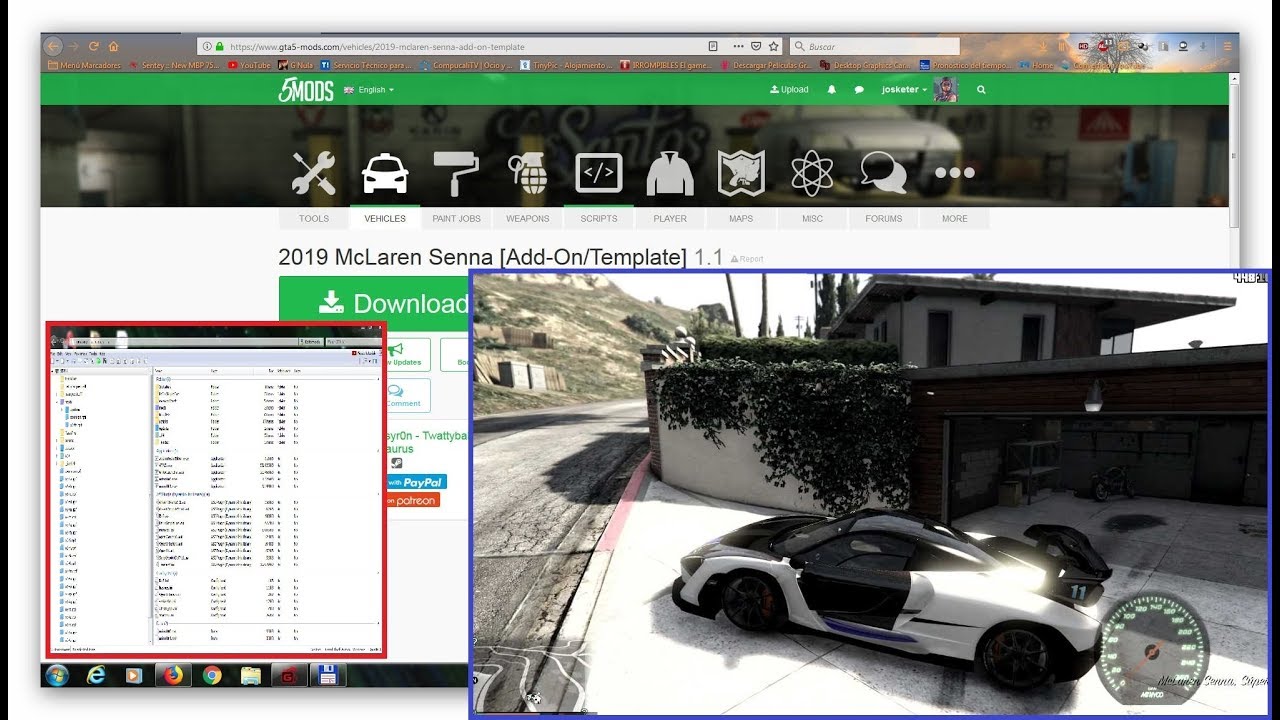Click the Vehicles car icon
Viewport: 1280px width, 720px height.
pyautogui.click(x=385, y=174)
